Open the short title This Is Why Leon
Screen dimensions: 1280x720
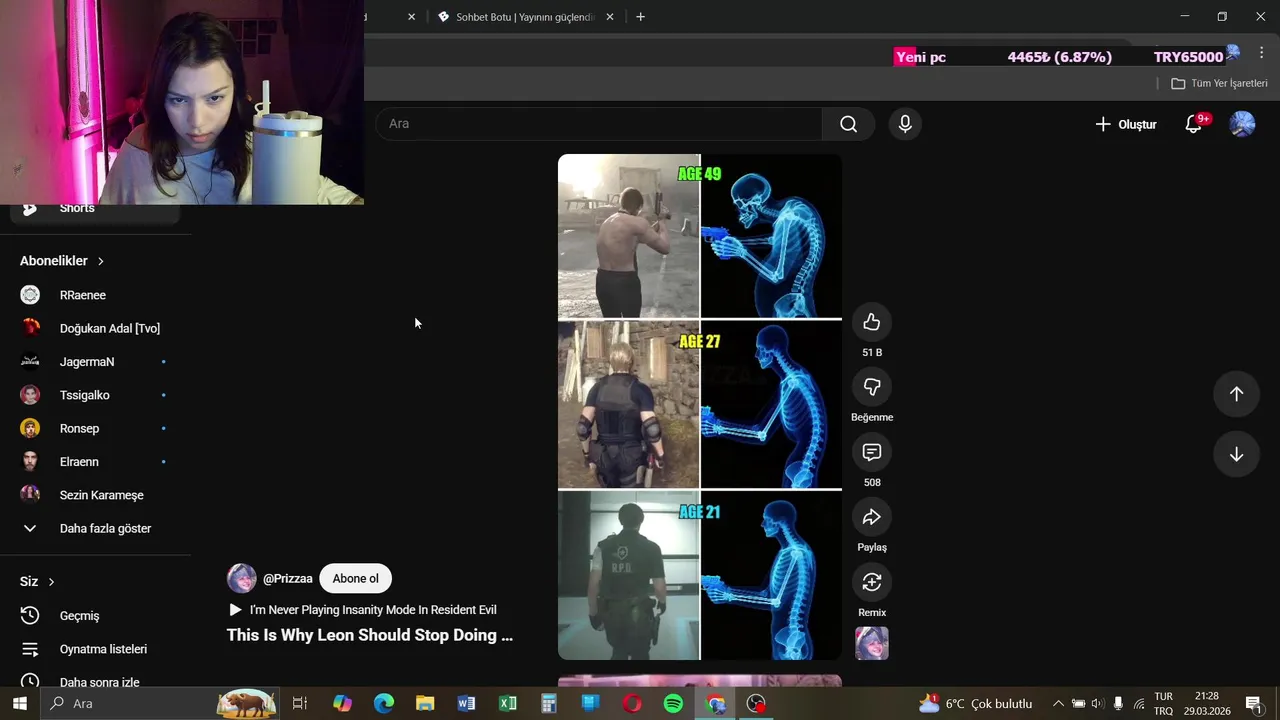pos(370,635)
